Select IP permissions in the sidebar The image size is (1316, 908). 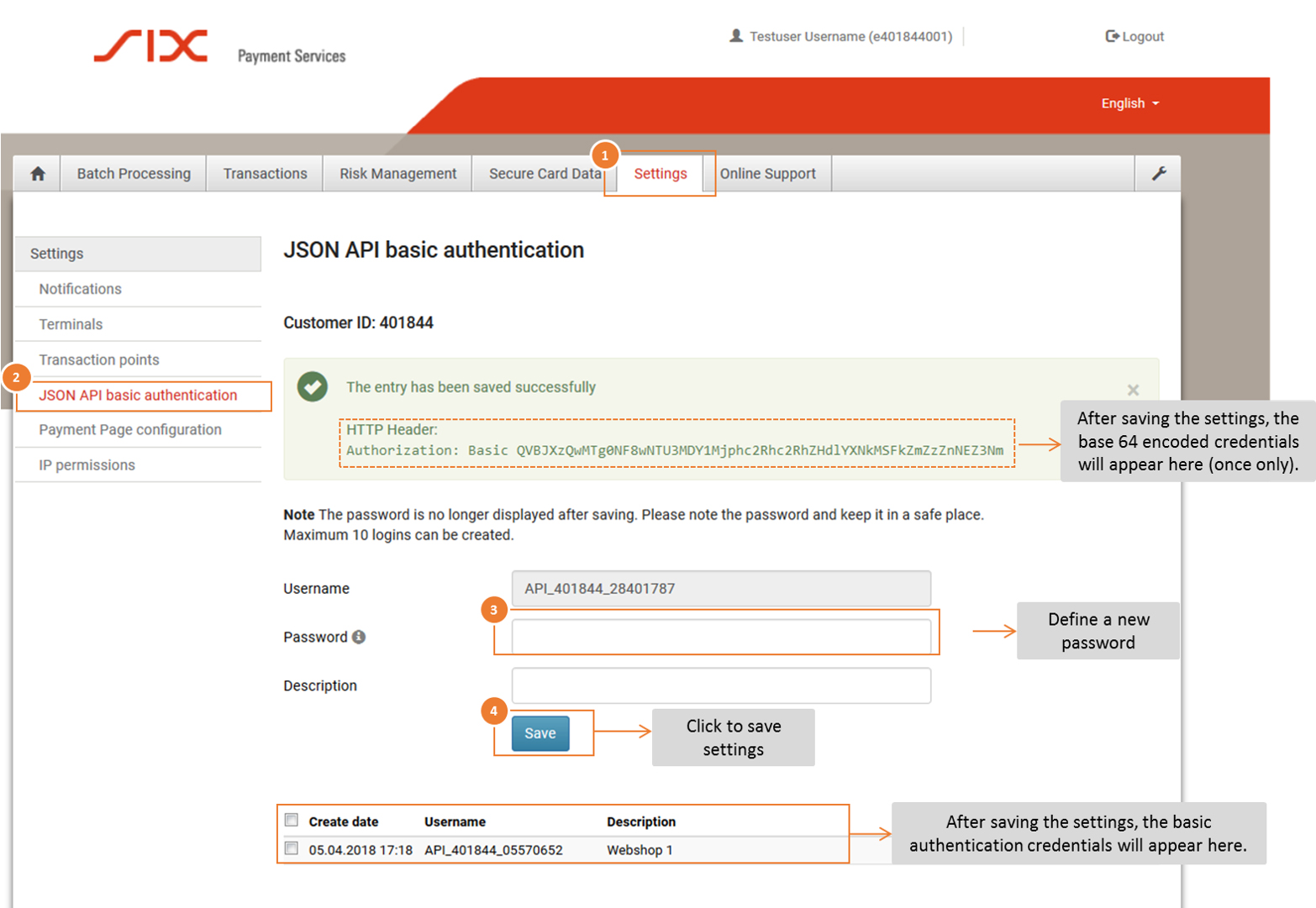coord(87,464)
